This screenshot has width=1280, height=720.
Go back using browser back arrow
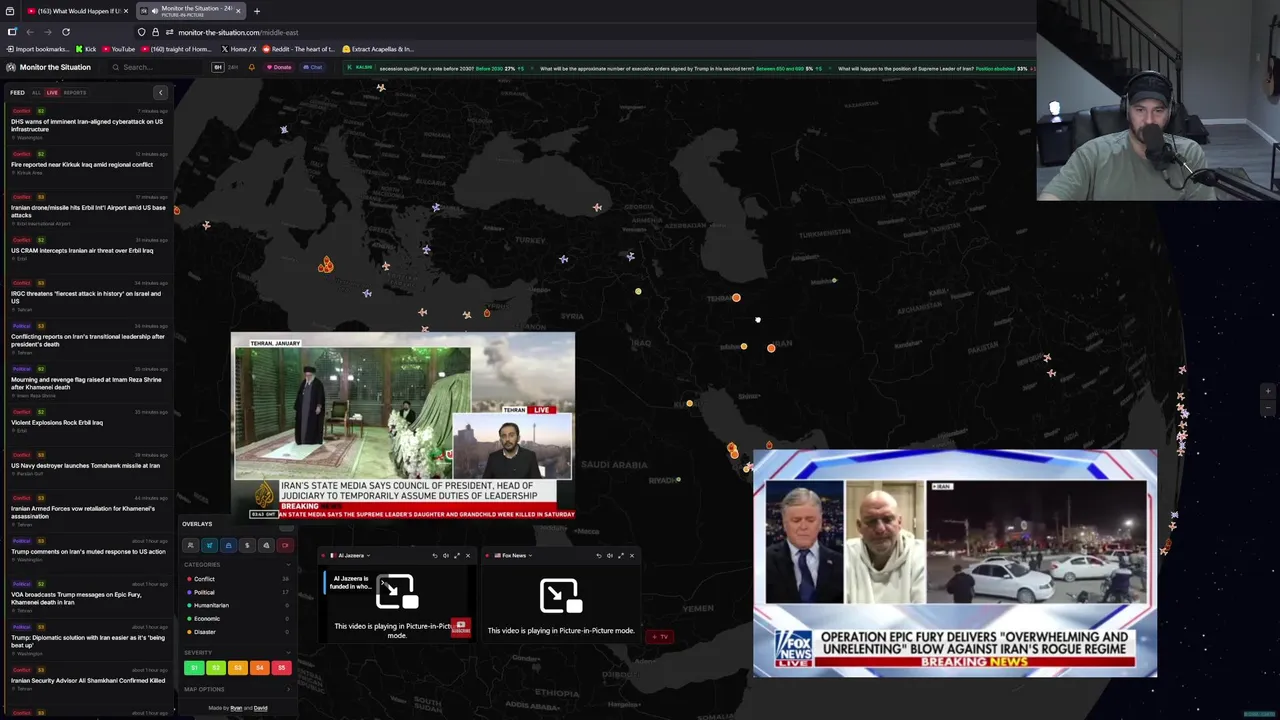tap(29, 32)
